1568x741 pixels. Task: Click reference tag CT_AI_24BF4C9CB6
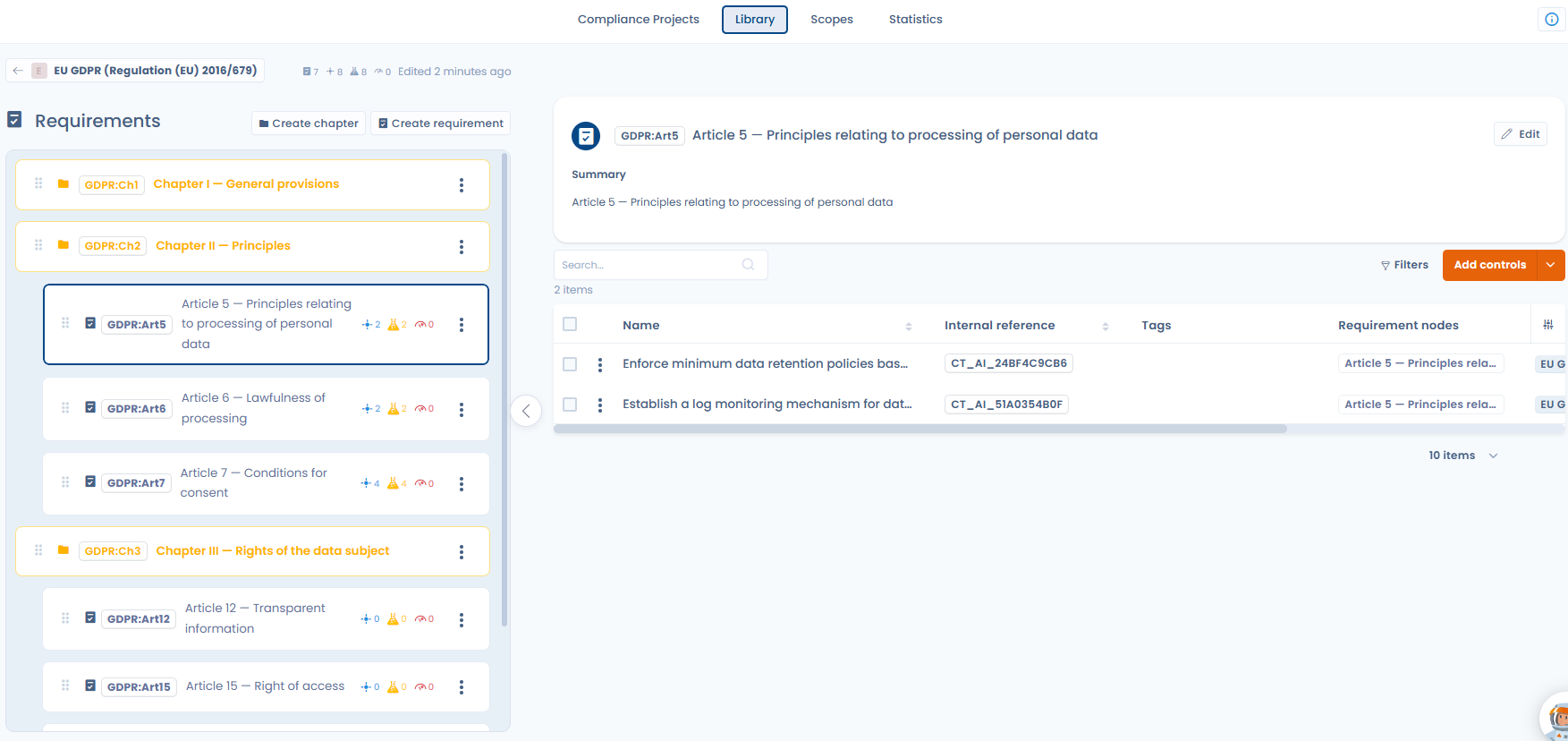pos(1009,363)
